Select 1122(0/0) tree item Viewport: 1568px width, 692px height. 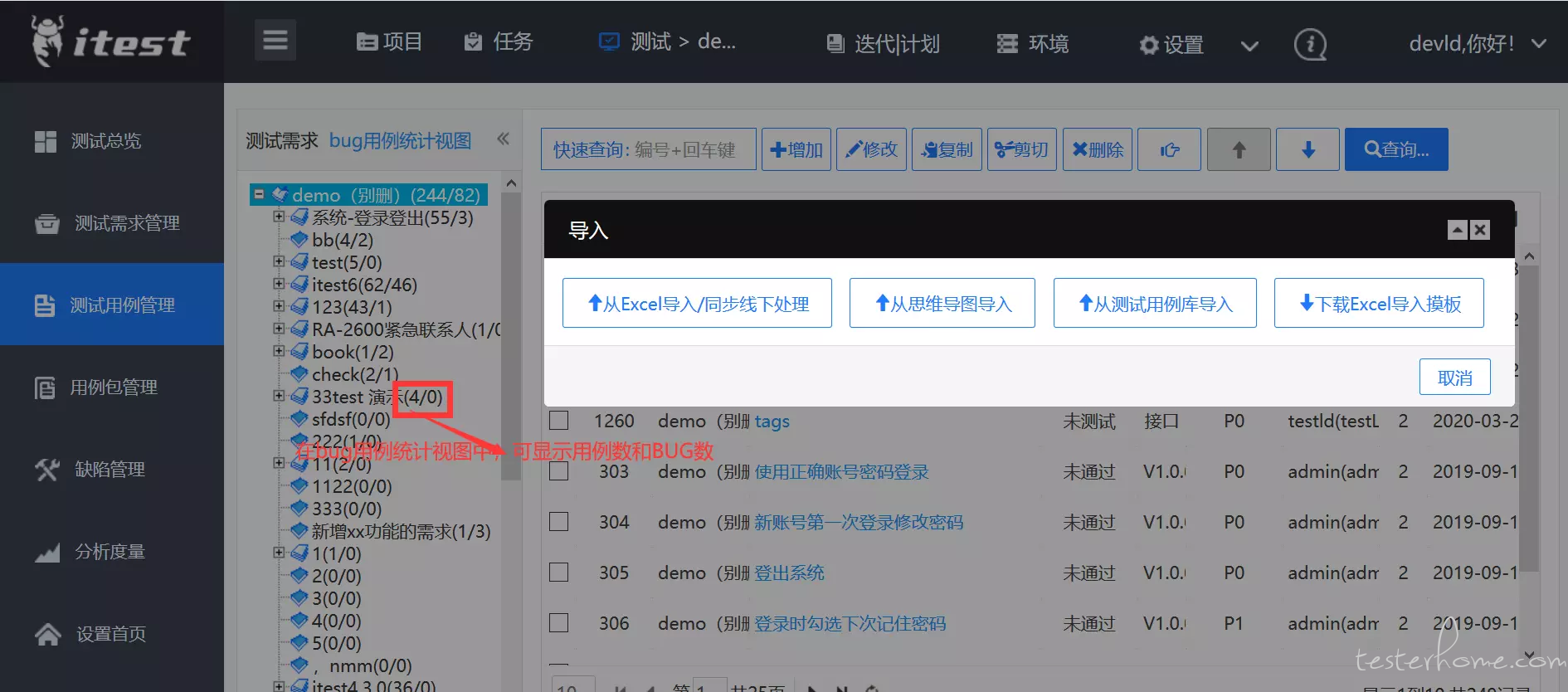click(x=352, y=486)
